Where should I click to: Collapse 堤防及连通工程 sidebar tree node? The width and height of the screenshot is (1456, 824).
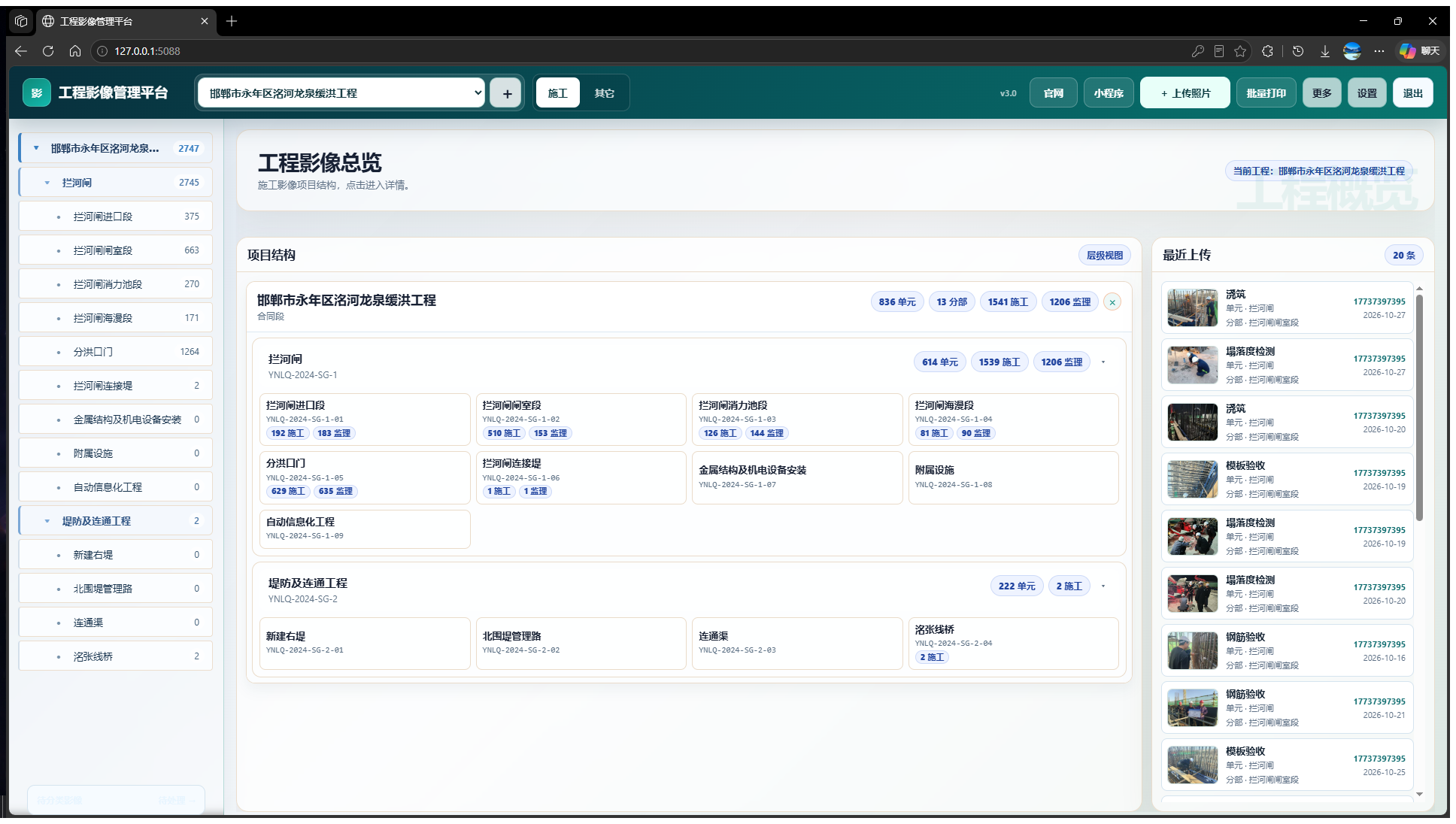click(47, 521)
